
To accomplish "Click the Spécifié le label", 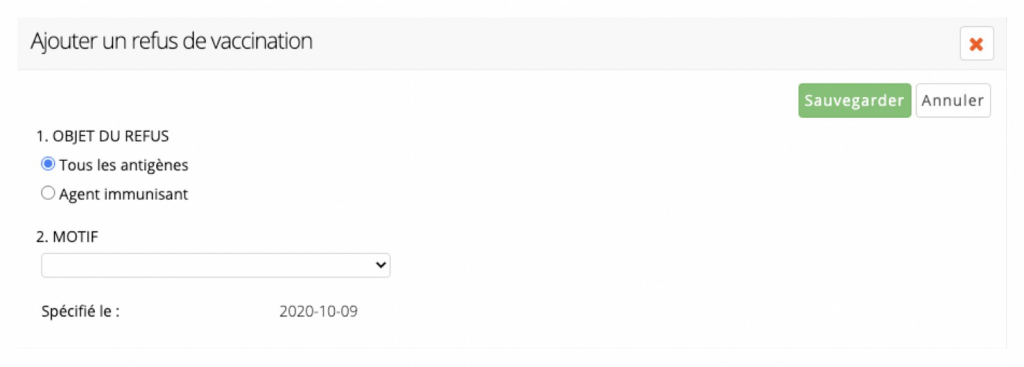I will click(80, 311).
